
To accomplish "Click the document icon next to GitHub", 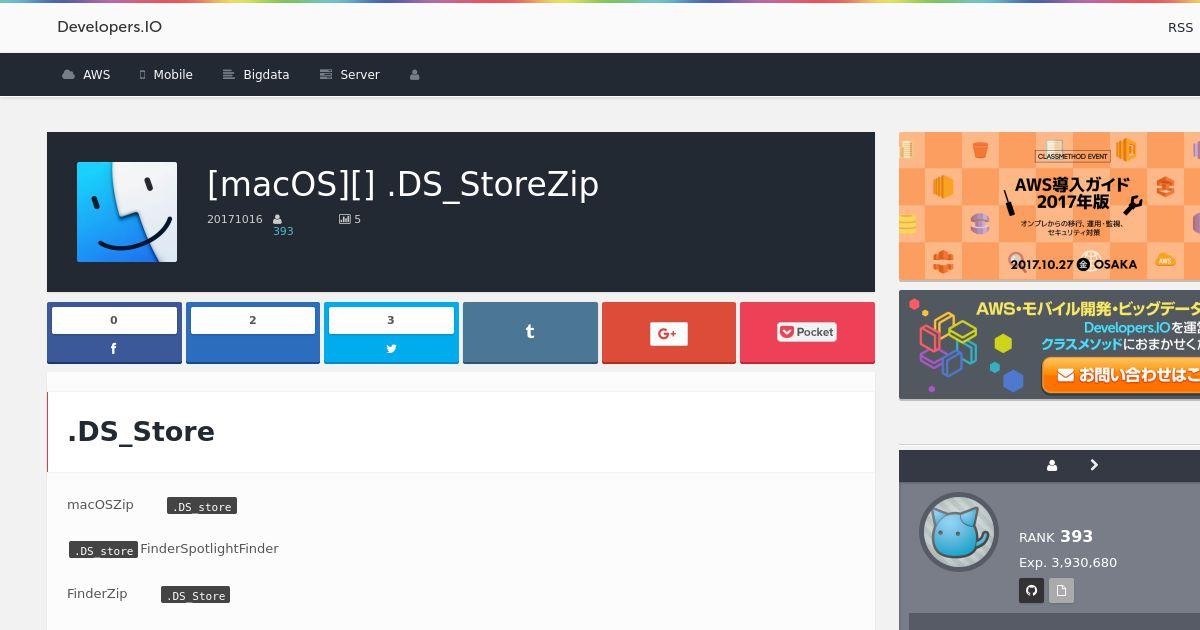I will coord(1061,591).
